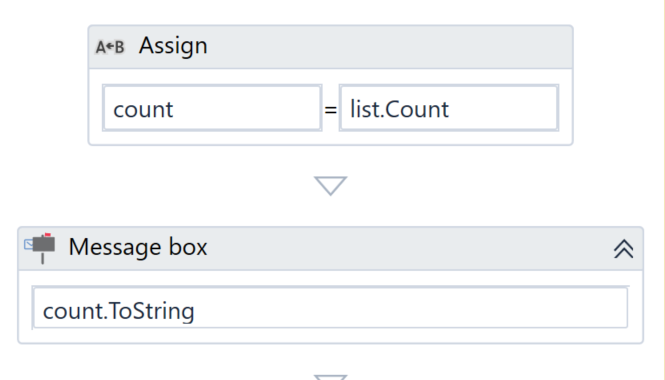Click the drop-point triangle below Assign
This screenshot has height=380, width=665.
coord(331,186)
